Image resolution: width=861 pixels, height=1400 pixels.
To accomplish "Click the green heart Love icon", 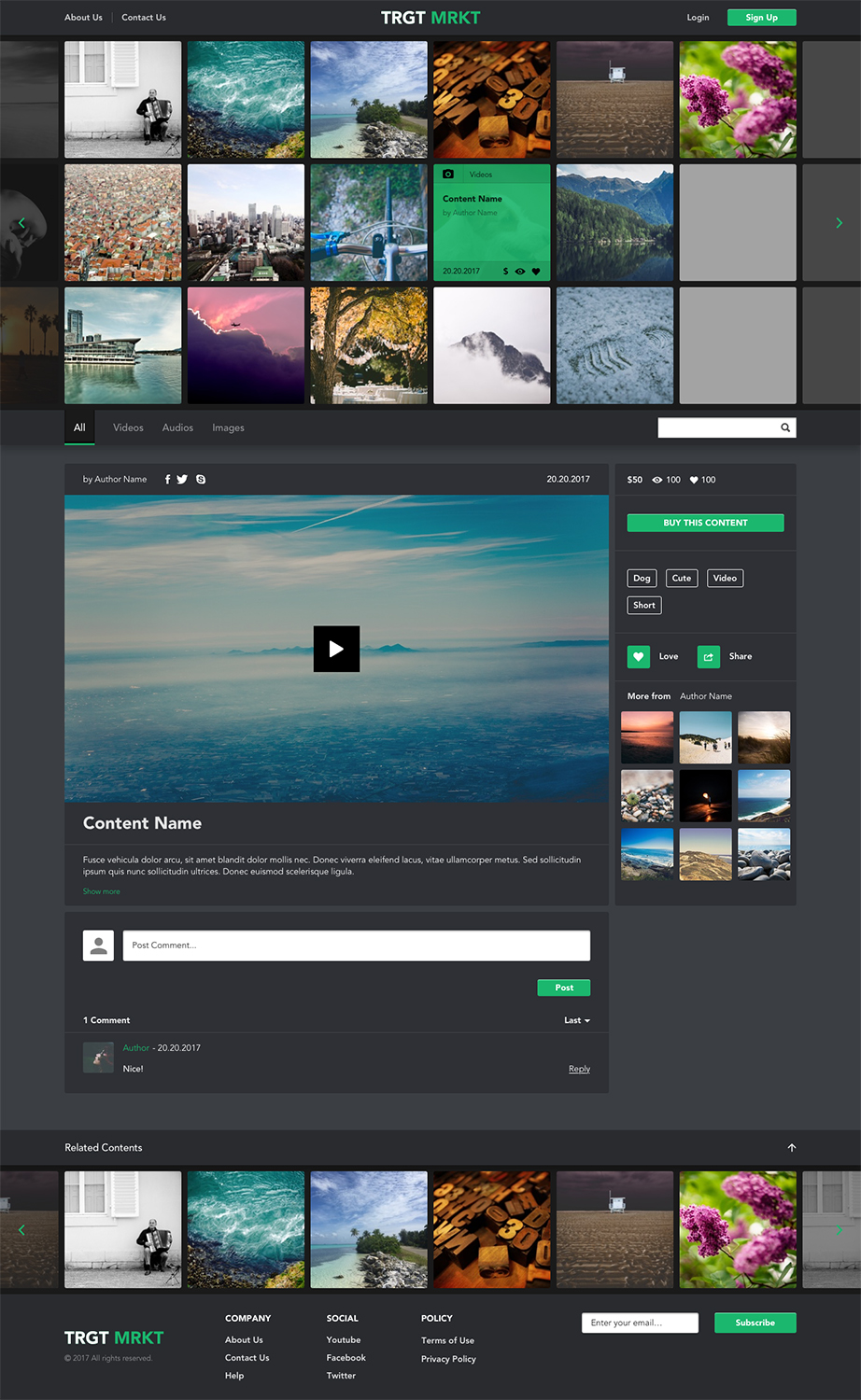I will (x=639, y=656).
